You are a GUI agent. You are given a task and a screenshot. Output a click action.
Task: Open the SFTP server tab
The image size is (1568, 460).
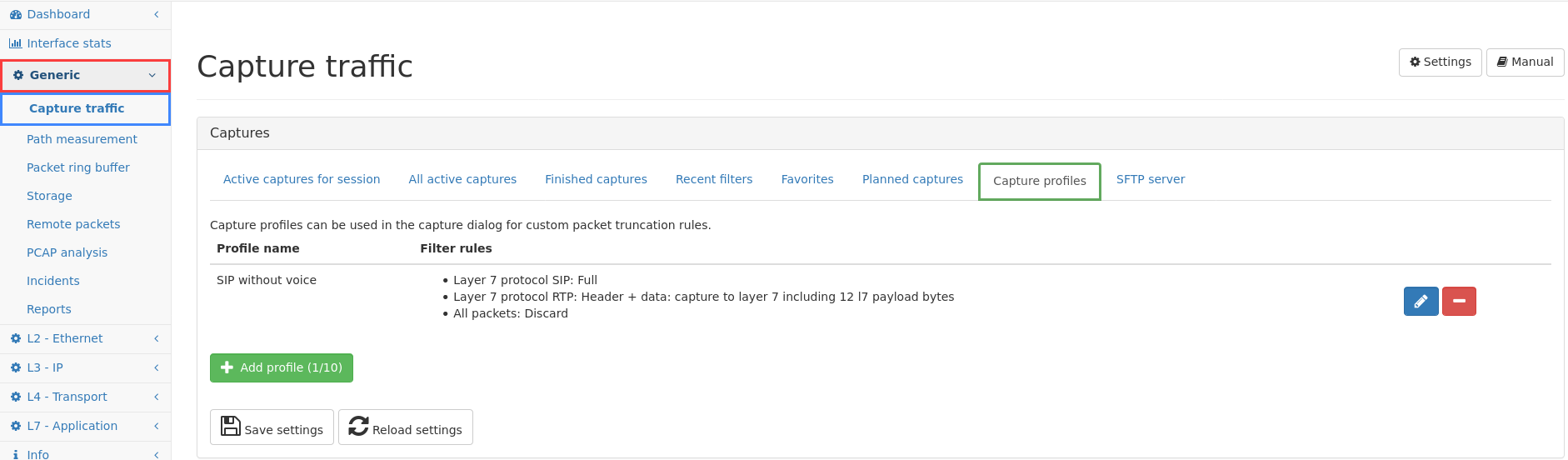1150,179
